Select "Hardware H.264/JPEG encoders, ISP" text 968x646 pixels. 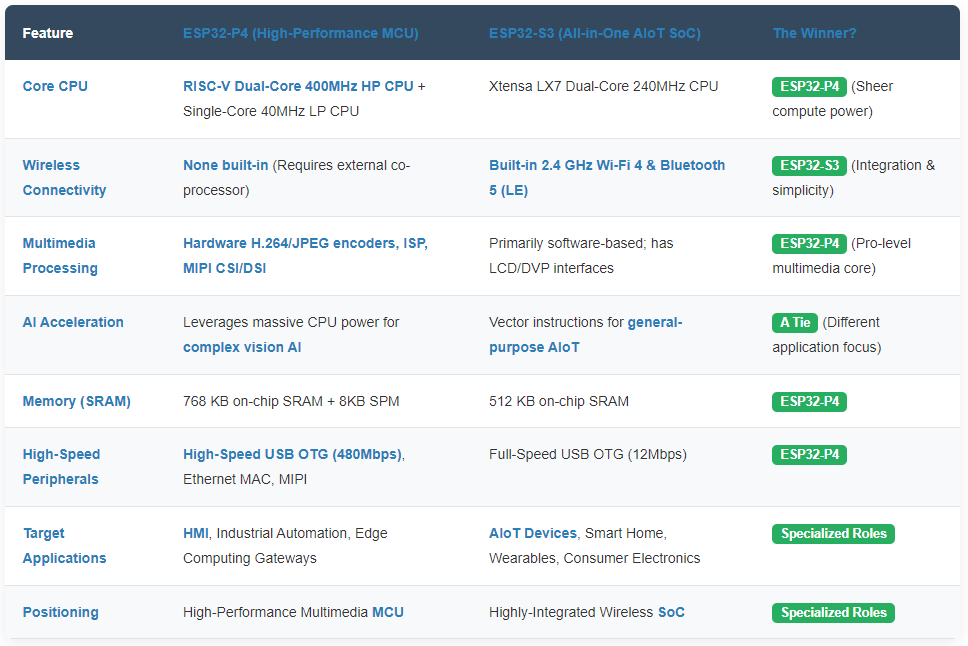[x=305, y=243]
